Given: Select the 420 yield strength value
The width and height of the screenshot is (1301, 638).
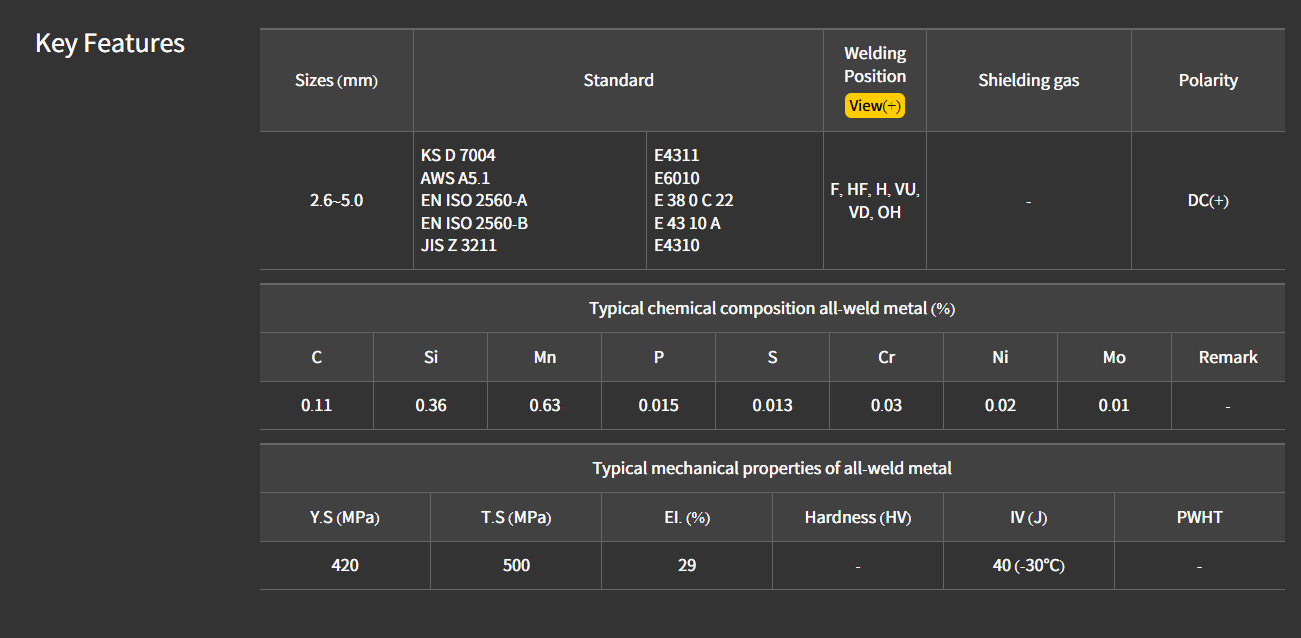Looking at the screenshot, I should tap(344, 566).
